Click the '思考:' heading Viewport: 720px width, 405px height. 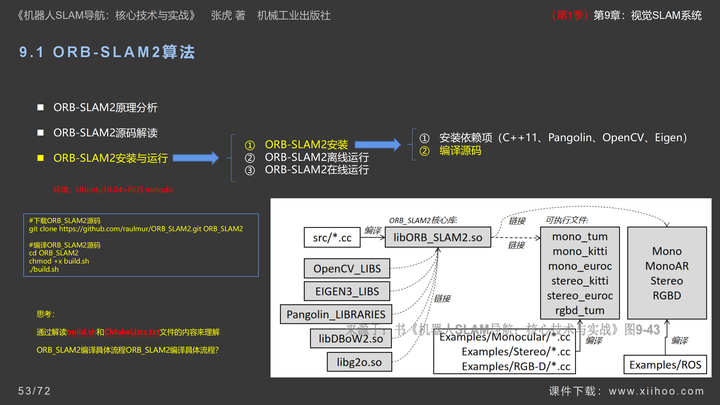tap(45, 314)
